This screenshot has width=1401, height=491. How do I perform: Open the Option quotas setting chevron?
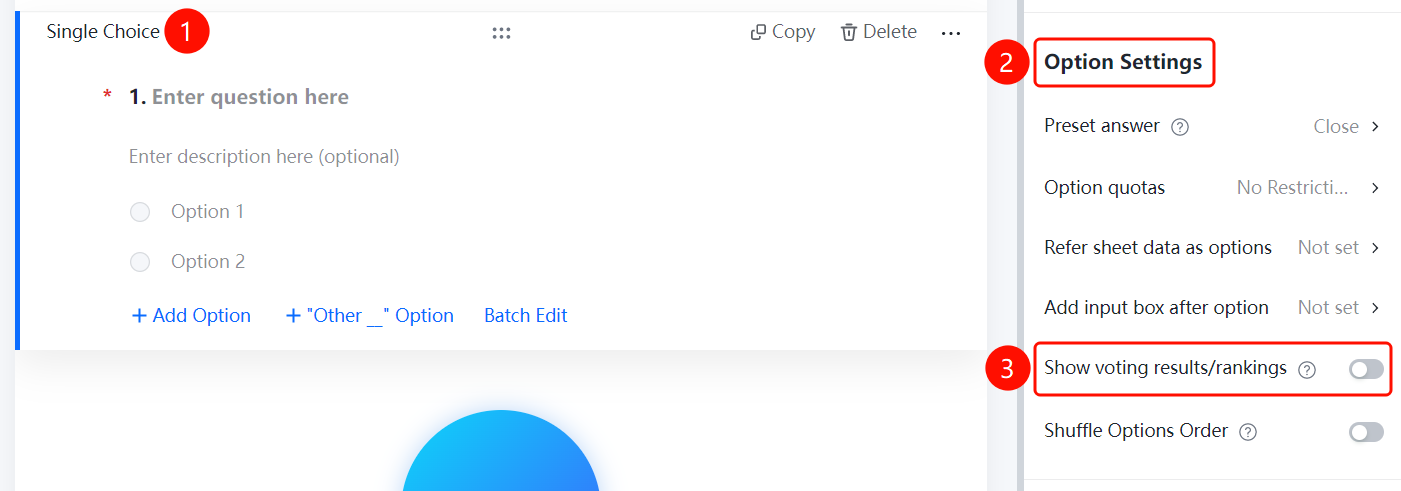pos(1376,188)
